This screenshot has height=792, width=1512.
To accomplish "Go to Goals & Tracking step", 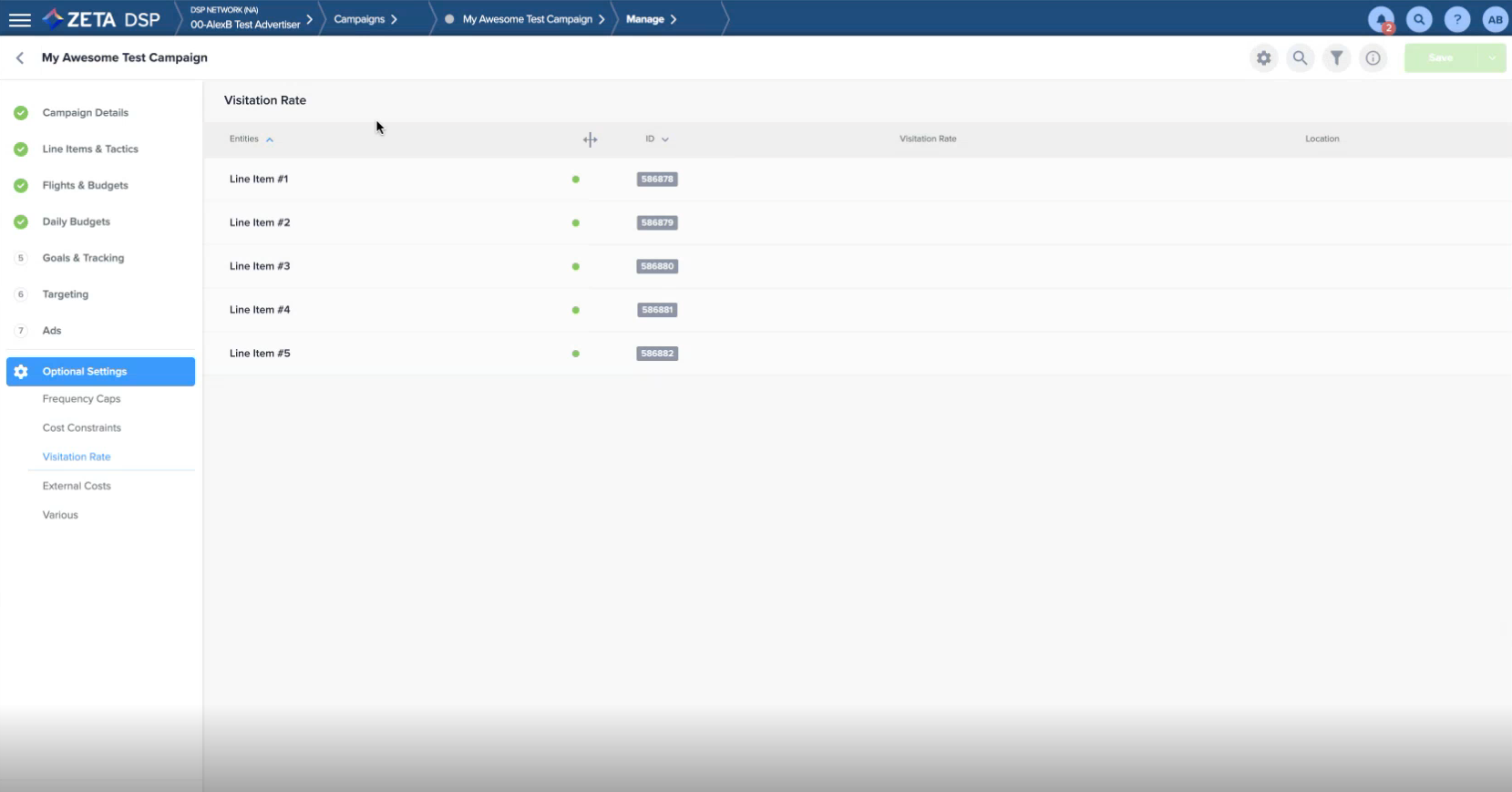I will 83,258.
